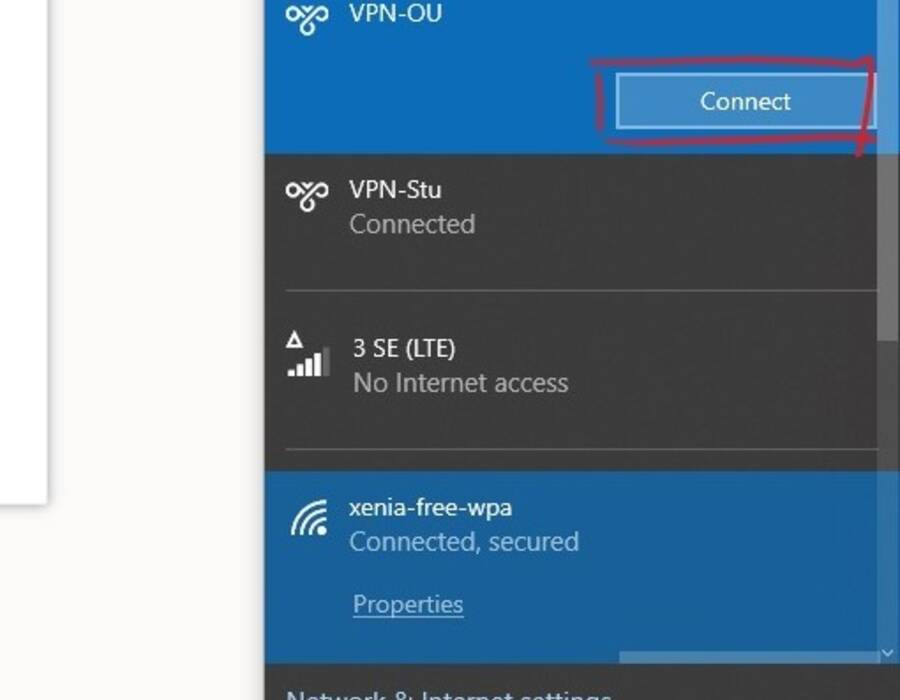Open Network & Internet settings
This screenshot has height=700, width=900.
tap(448, 695)
